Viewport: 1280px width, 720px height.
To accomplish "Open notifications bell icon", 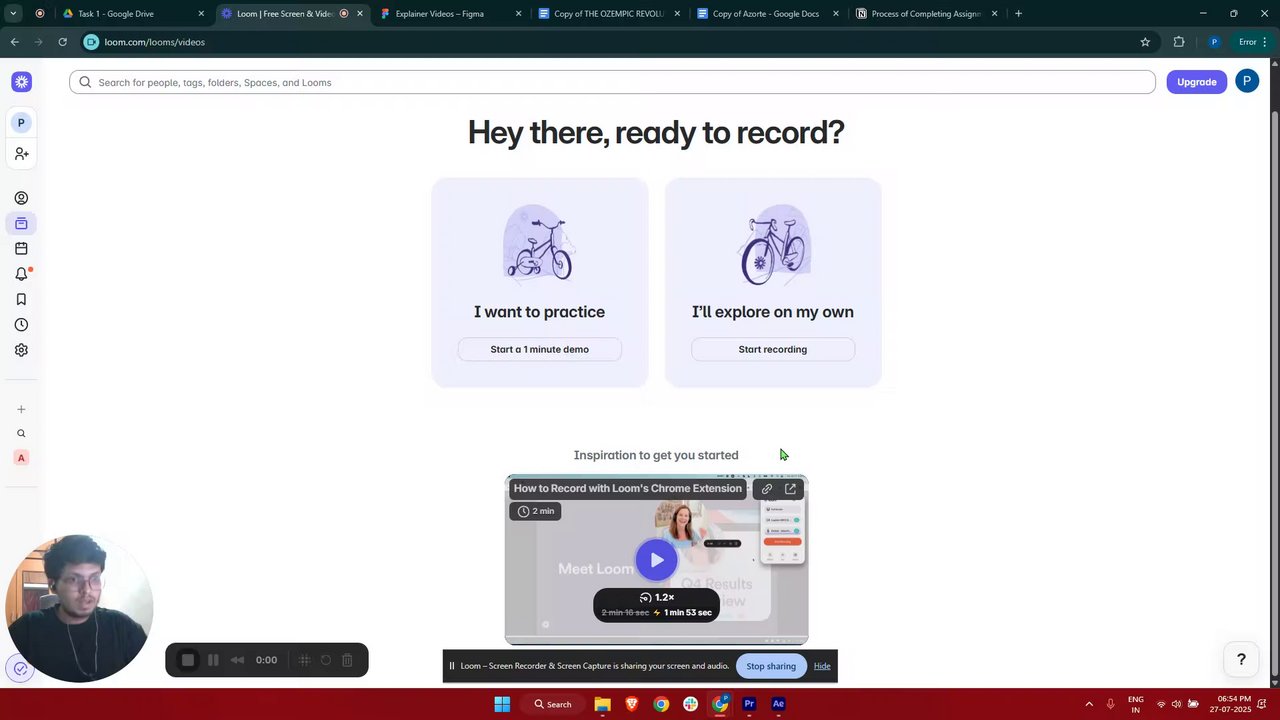I will (21, 274).
